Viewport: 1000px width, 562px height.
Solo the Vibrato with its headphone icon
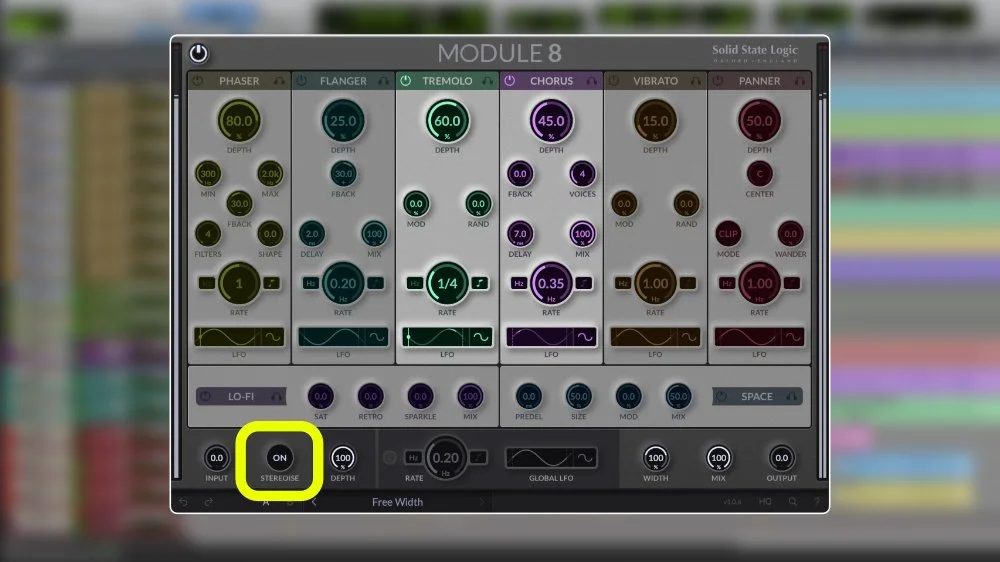tap(696, 81)
